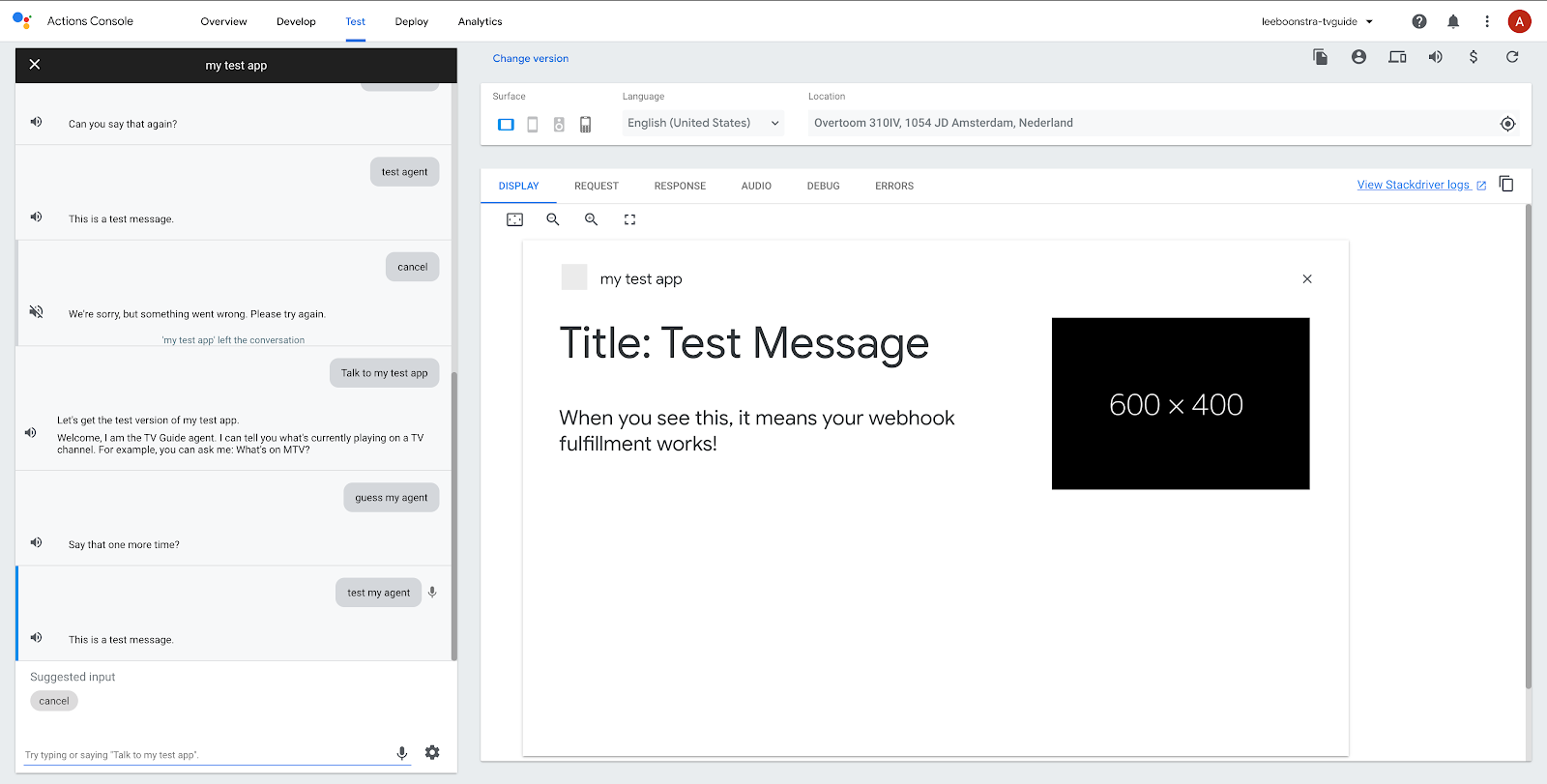Click the refresh icon in simulator toolbar
The height and width of the screenshot is (784, 1547).
[1512, 57]
